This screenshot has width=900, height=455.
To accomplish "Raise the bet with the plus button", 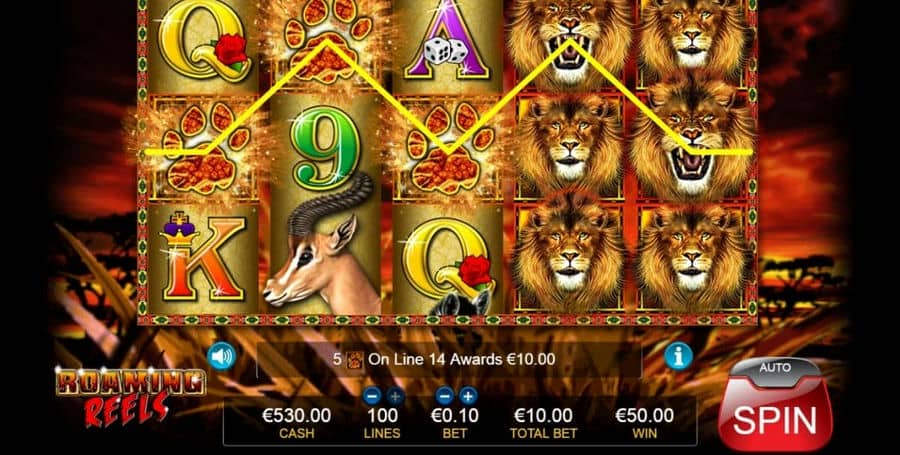I will tap(468, 395).
